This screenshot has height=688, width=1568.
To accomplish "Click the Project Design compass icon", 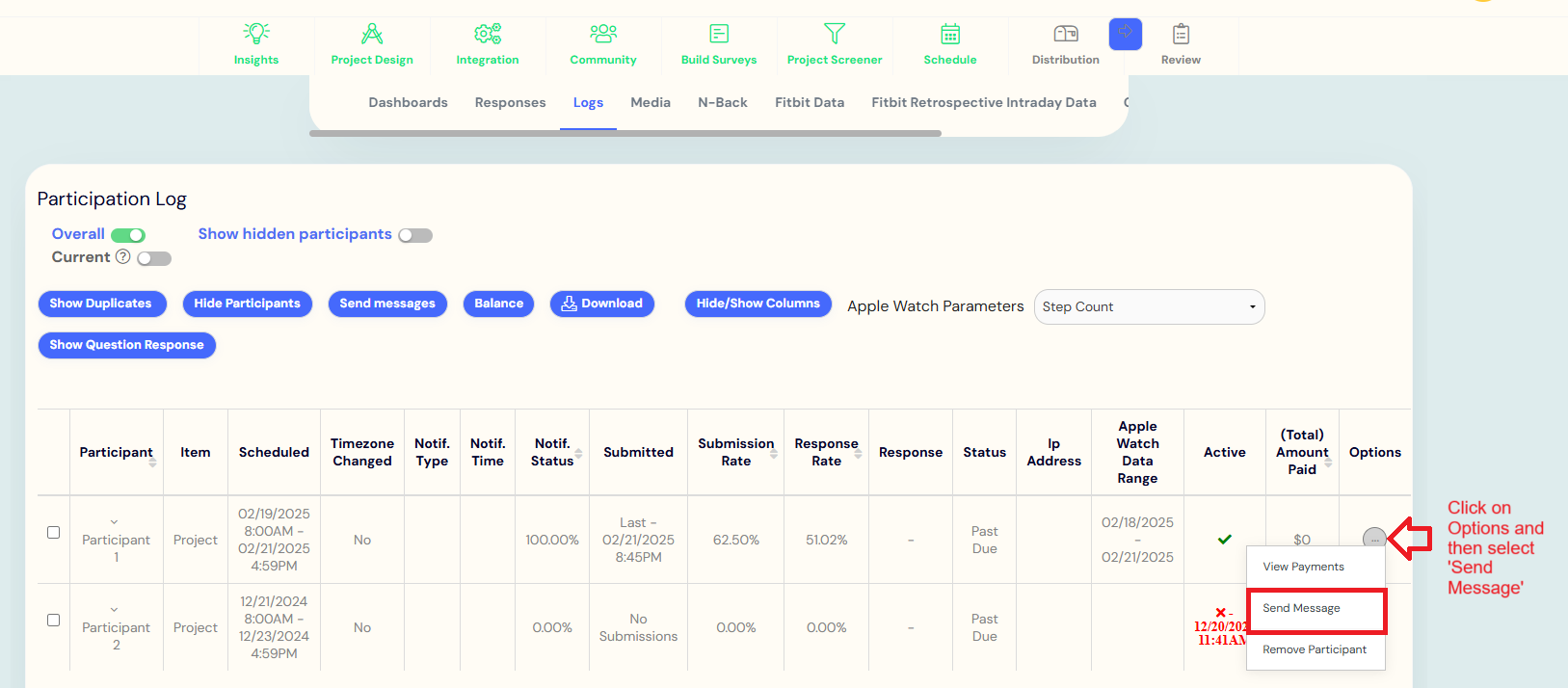I will point(372,34).
